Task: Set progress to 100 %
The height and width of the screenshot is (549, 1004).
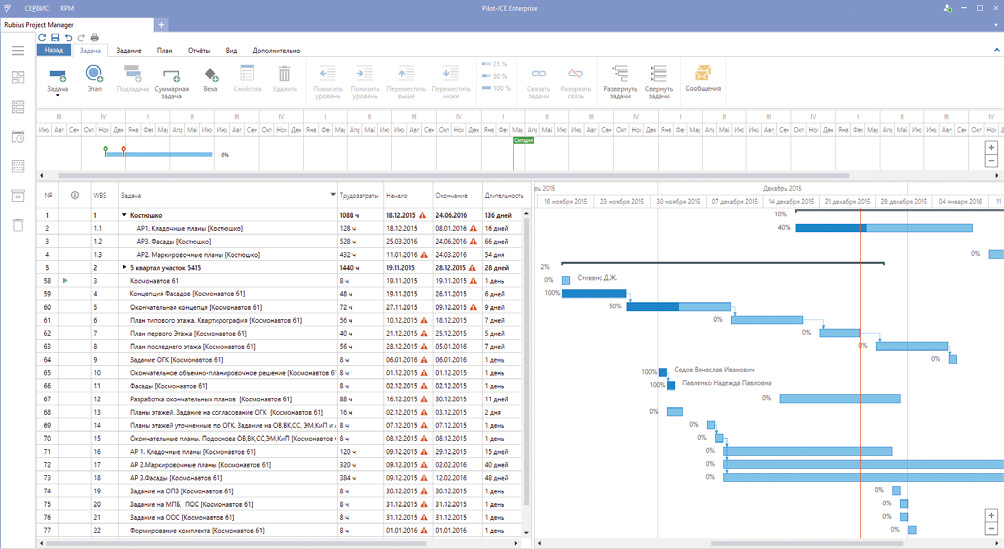Action: [x=496, y=88]
